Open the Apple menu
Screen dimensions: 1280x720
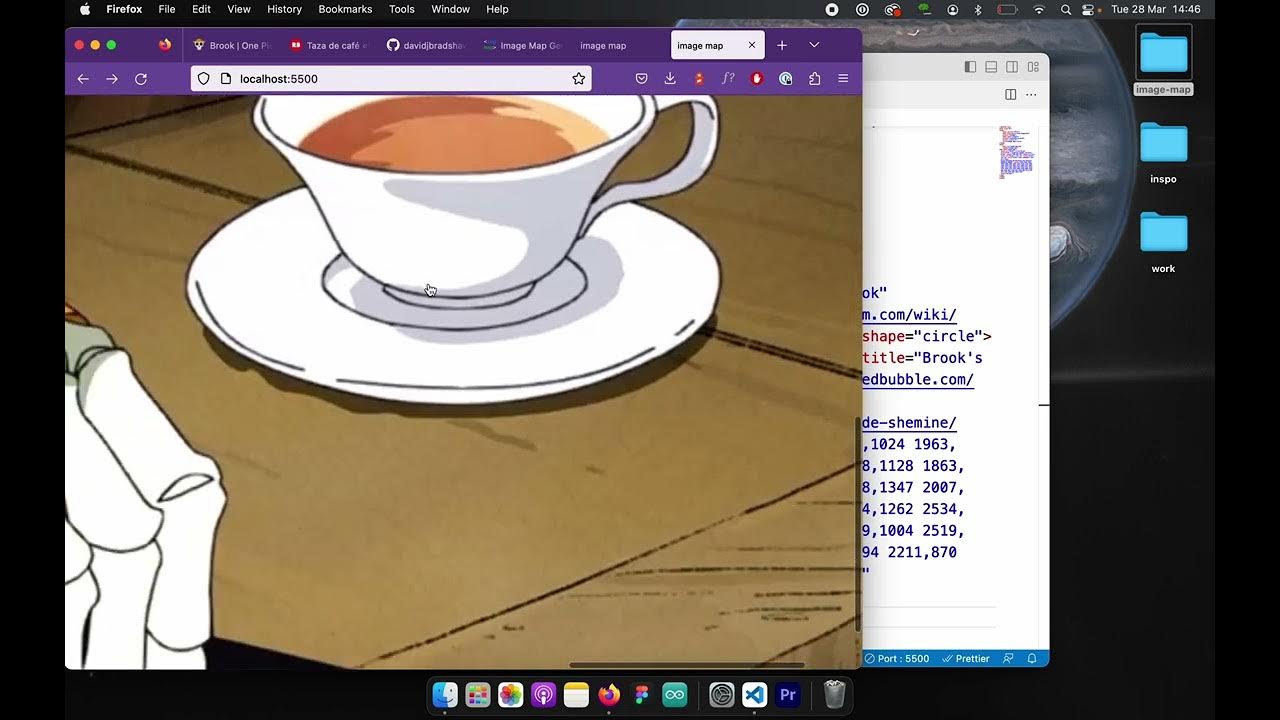pyautogui.click(x=85, y=9)
